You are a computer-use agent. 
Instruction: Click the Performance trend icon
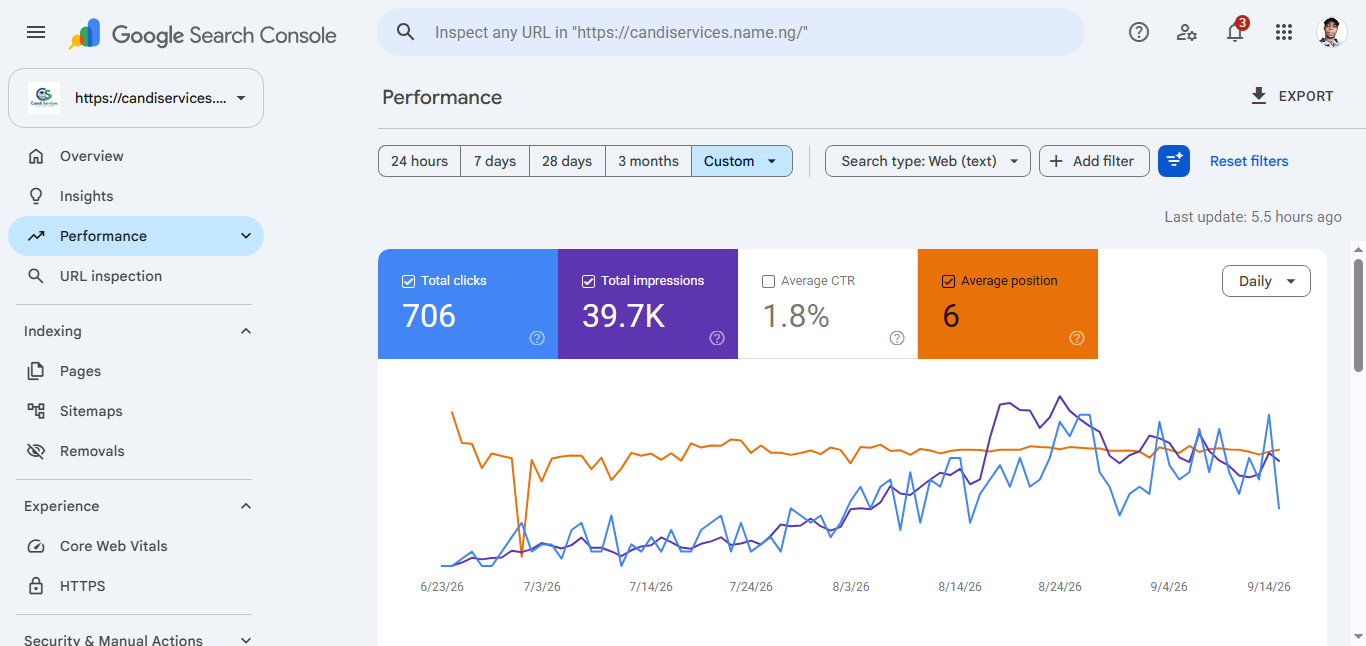click(36, 236)
